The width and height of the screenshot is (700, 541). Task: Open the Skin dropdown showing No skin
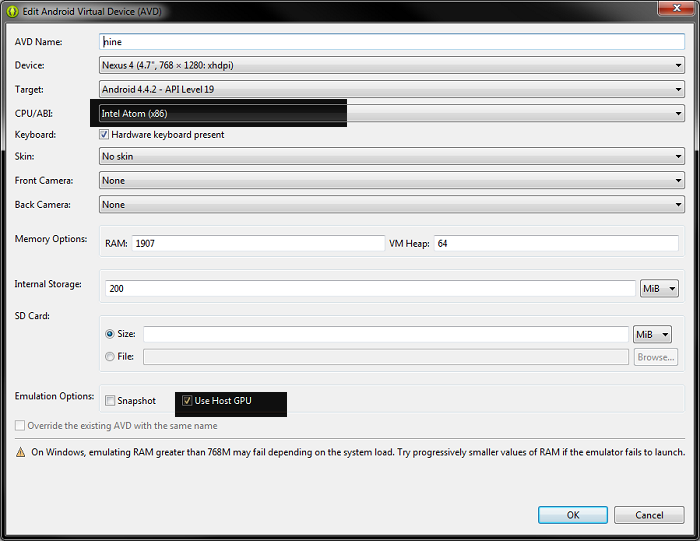pos(392,156)
